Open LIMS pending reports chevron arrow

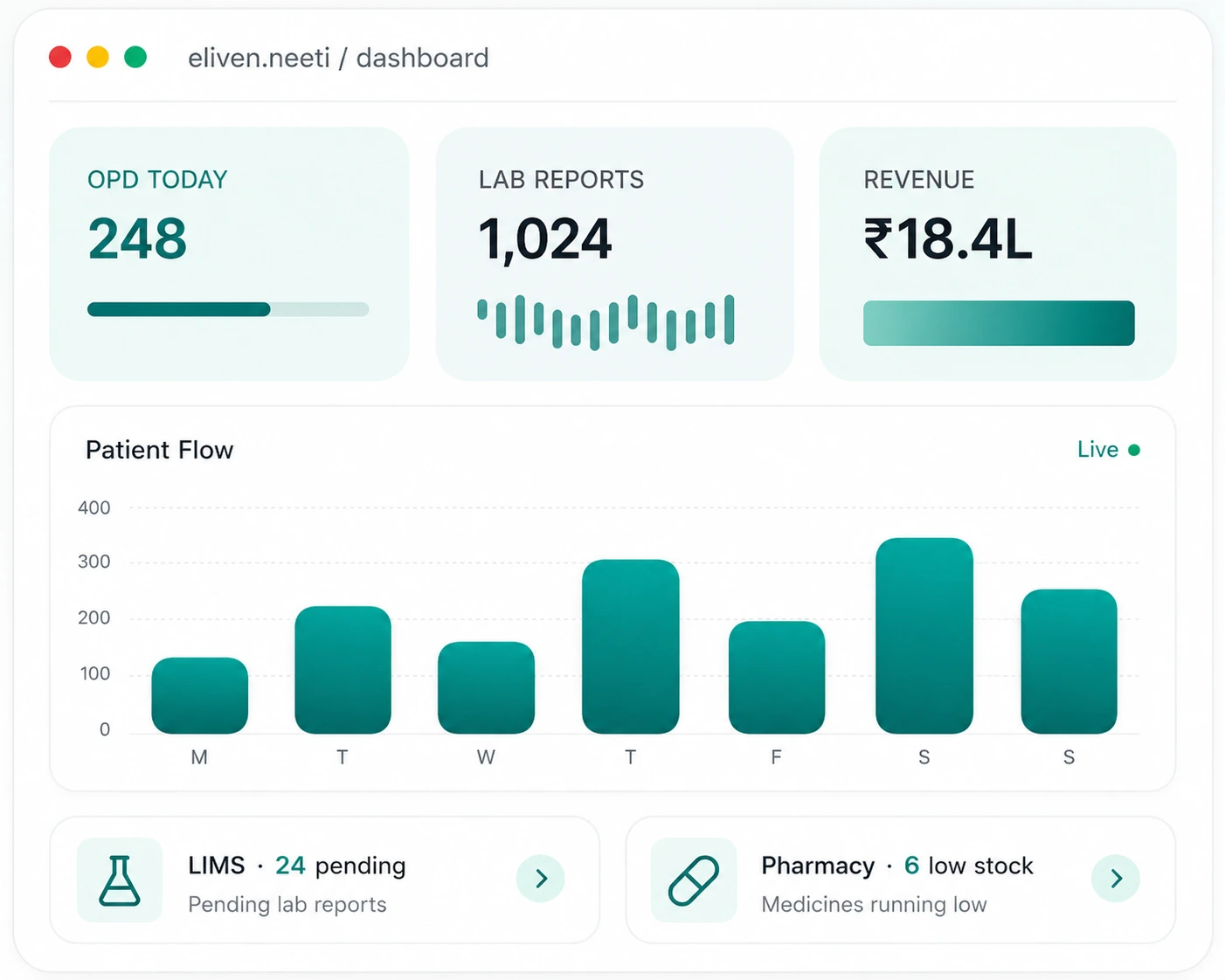tap(541, 879)
